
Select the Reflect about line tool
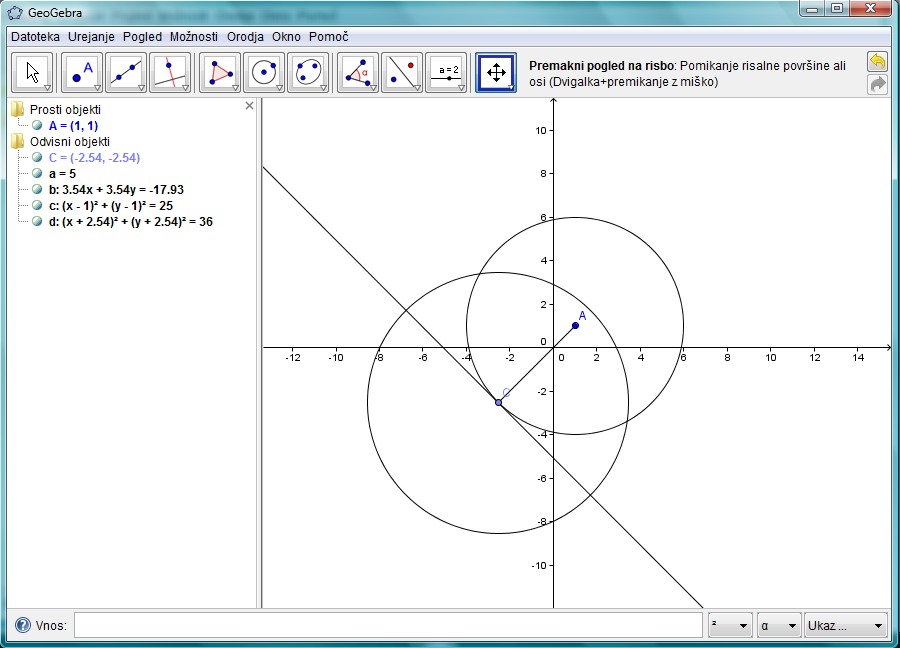tap(402, 72)
